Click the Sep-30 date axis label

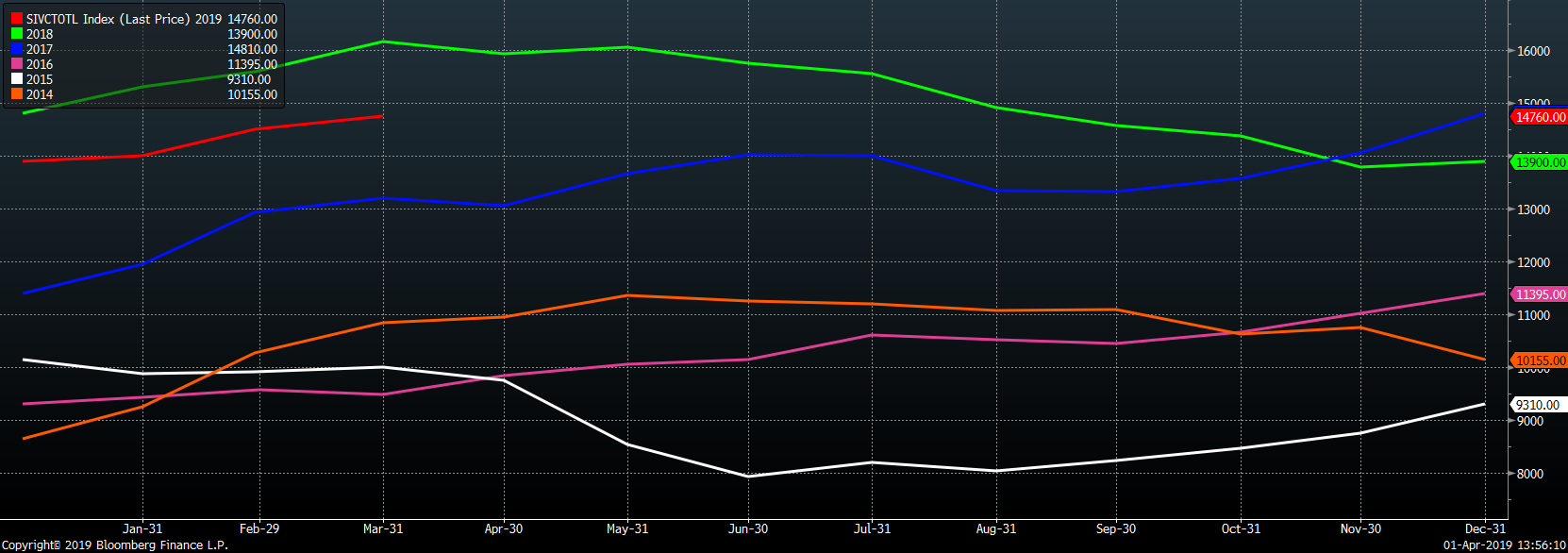click(x=1116, y=528)
